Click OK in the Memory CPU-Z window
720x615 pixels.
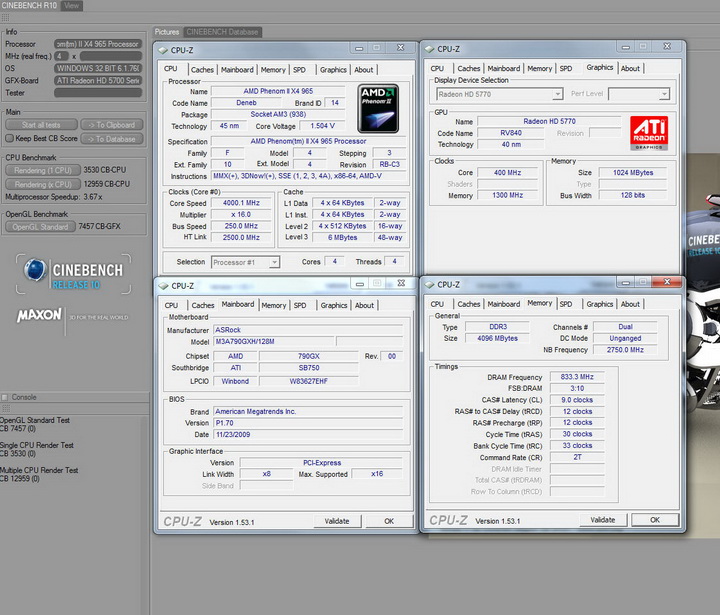655,519
